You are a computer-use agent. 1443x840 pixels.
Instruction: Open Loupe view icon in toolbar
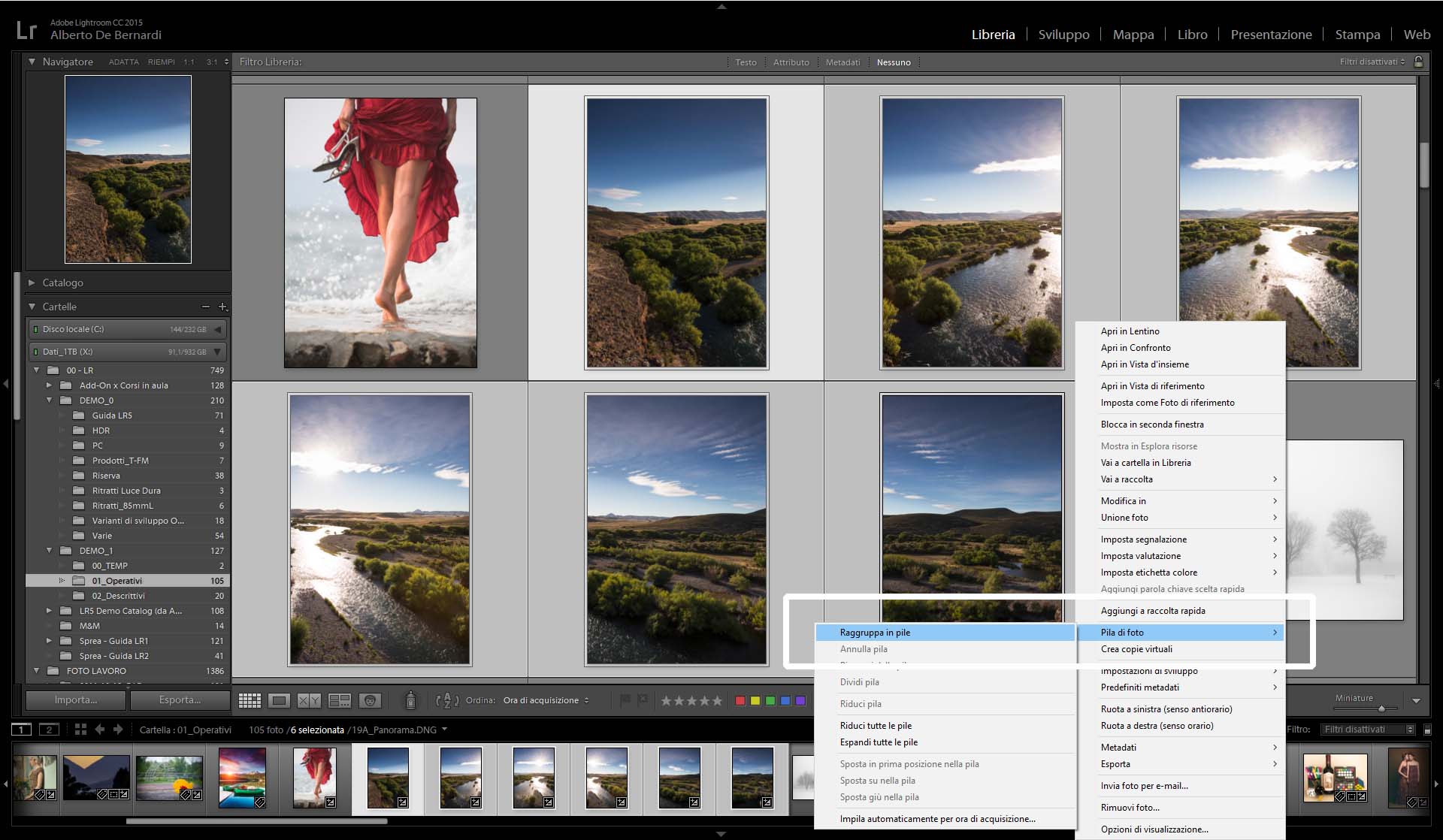(279, 700)
